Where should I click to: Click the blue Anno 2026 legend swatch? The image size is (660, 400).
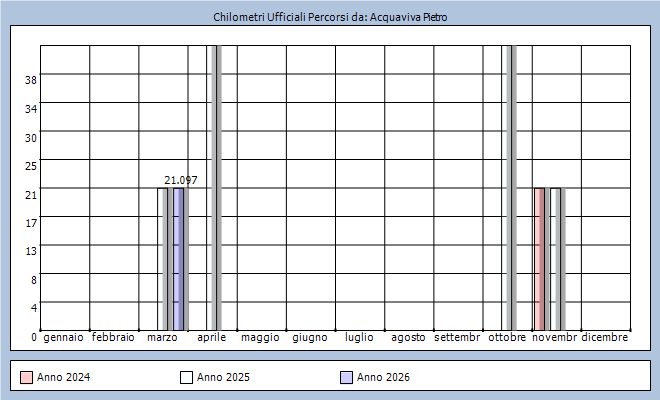(x=346, y=377)
